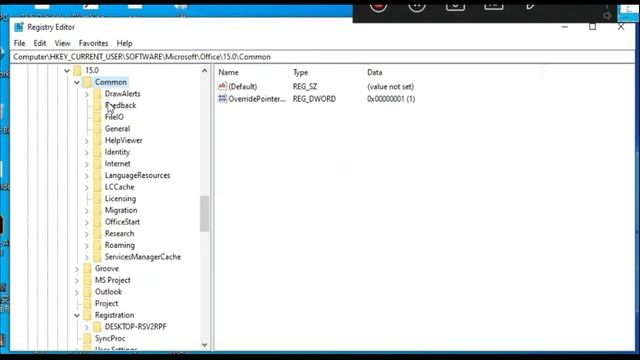
Task: Collapse the 15.0 key
Action: 67,71
